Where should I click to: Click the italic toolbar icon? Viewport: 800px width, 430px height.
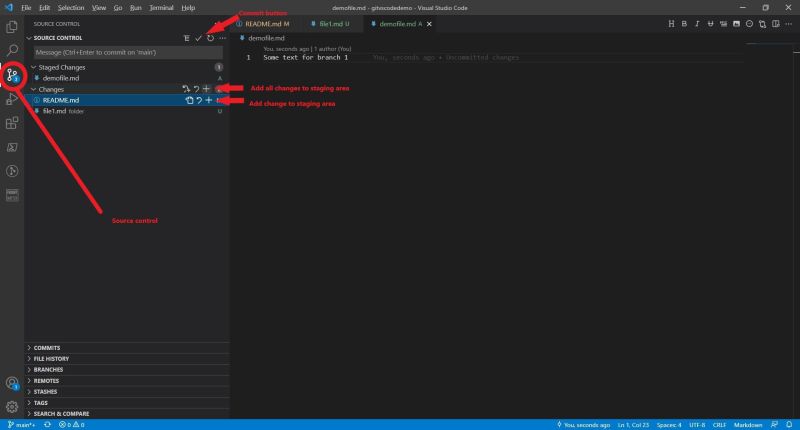coord(697,24)
